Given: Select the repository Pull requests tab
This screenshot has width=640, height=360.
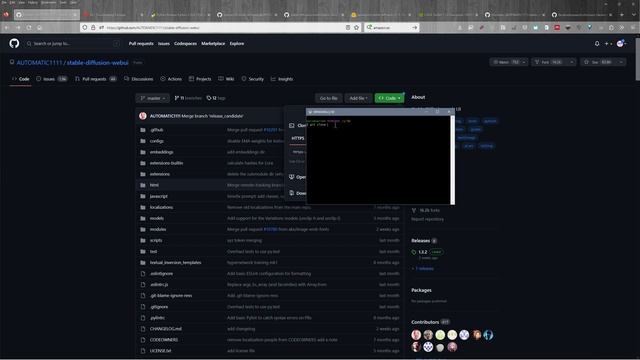Looking at the screenshot, I should click(x=96, y=79).
